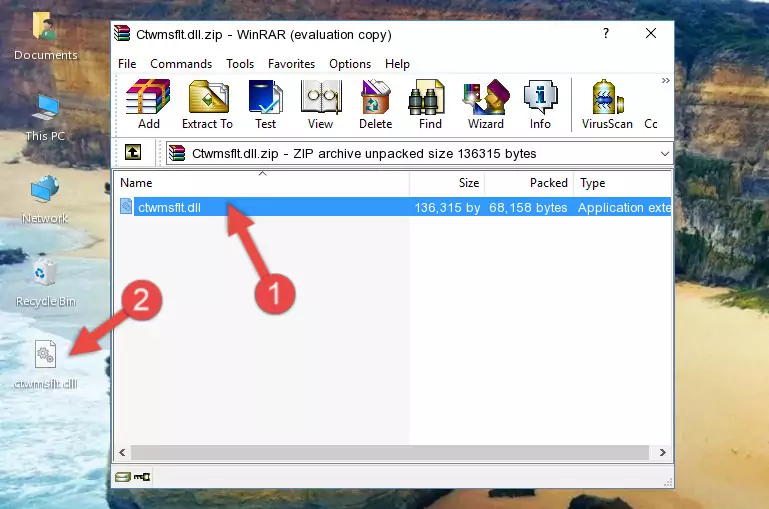Image resolution: width=769 pixels, height=509 pixels.
Task: Sort by the Size column header
Action: pyautogui.click(x=447, y=183)
